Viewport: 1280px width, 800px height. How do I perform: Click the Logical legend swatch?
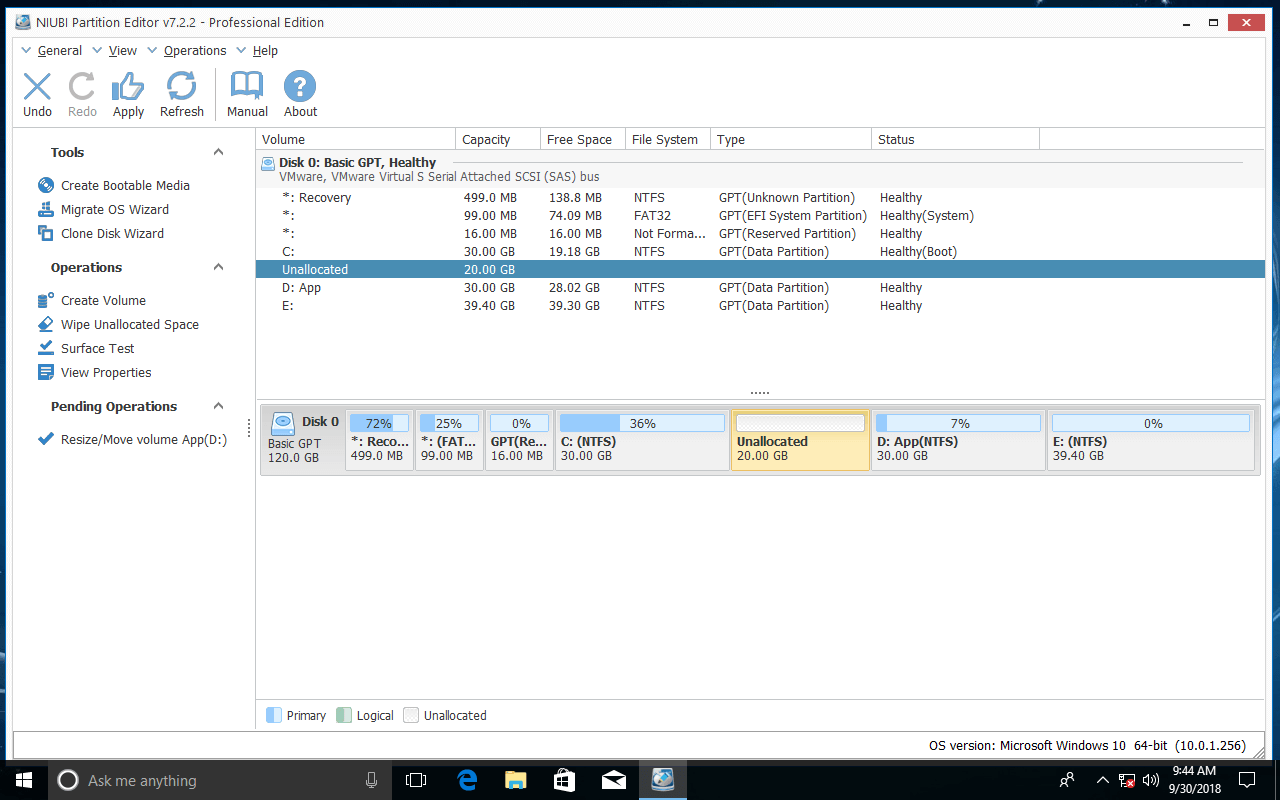pyautogui.click(x=344, y=715)
